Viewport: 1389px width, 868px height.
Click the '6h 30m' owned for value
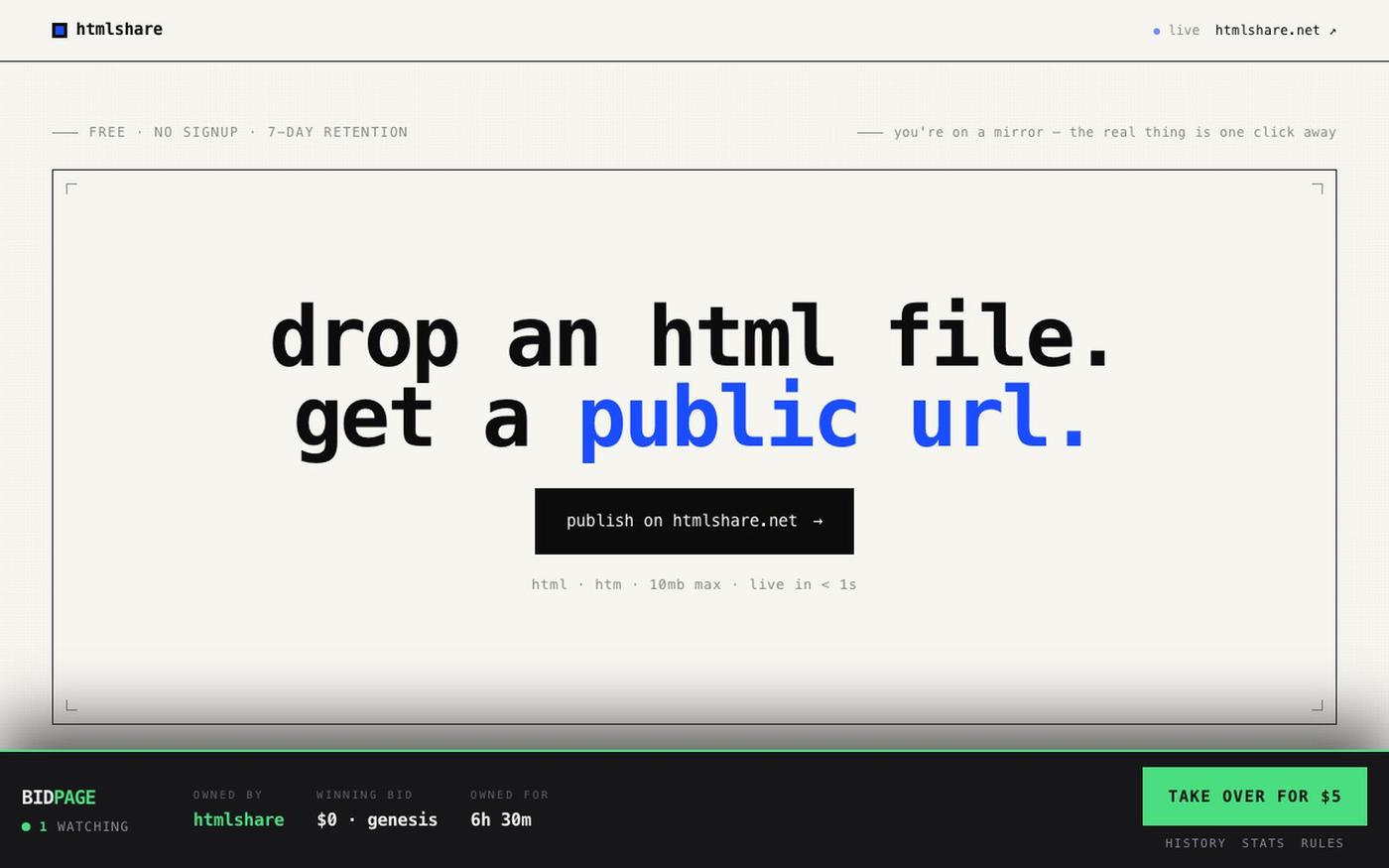click(501, 819)
